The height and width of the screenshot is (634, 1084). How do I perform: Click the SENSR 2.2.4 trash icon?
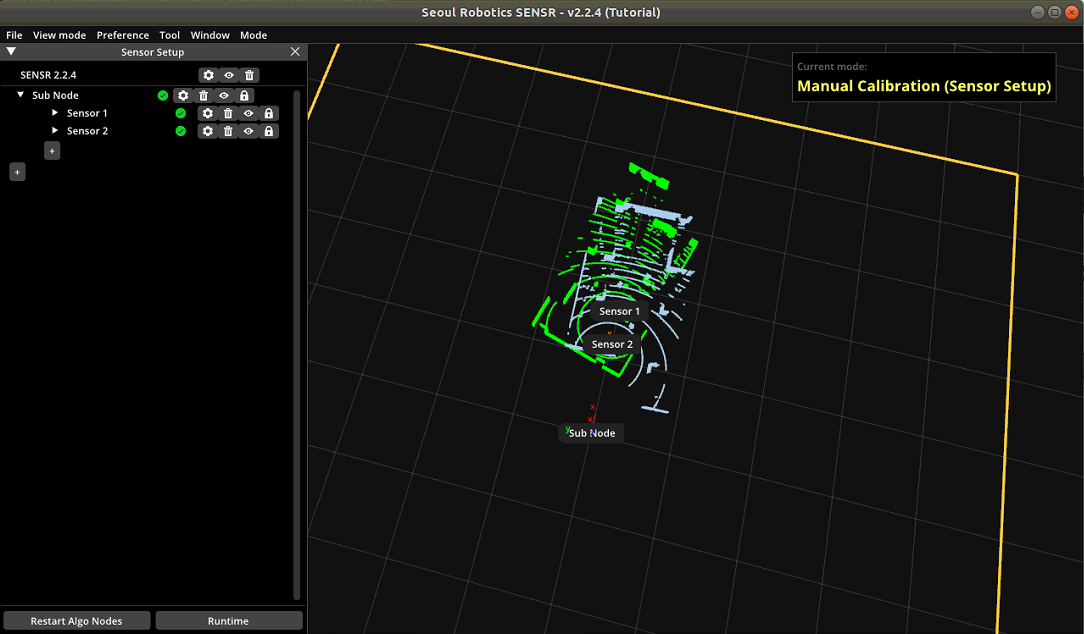click(249, 75)
